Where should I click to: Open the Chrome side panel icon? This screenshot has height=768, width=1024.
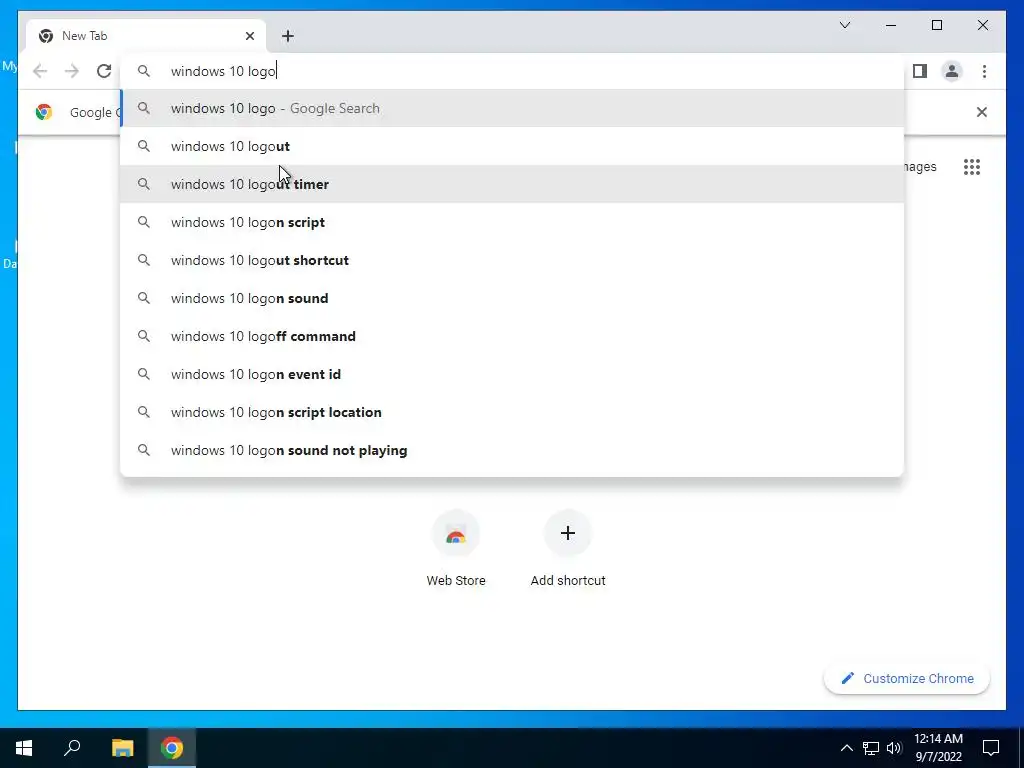(920, 71)
